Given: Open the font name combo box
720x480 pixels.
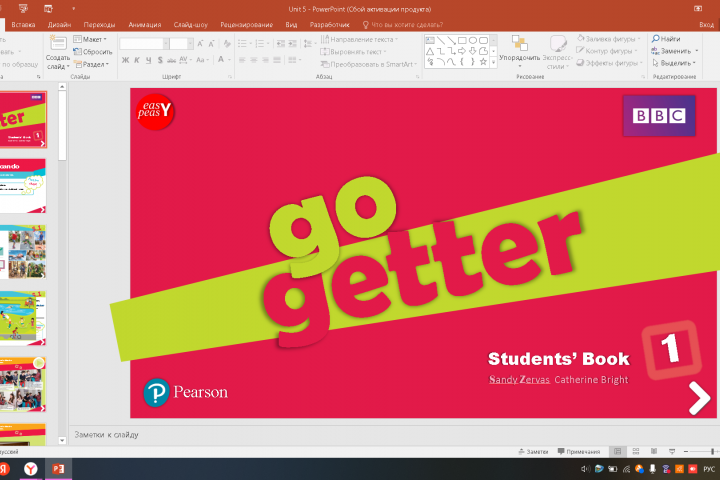Looking at the screenshot, I should coord(144,44).
